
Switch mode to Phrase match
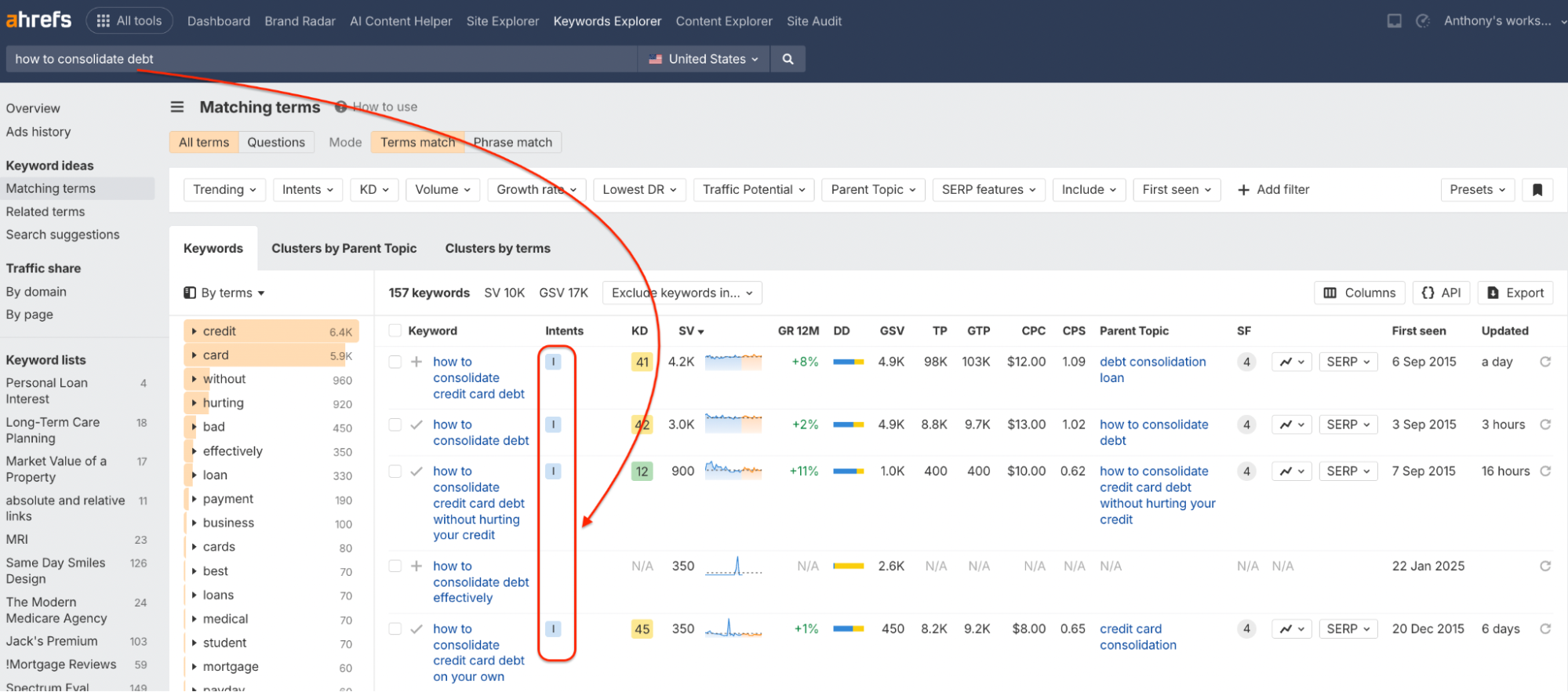513,142
